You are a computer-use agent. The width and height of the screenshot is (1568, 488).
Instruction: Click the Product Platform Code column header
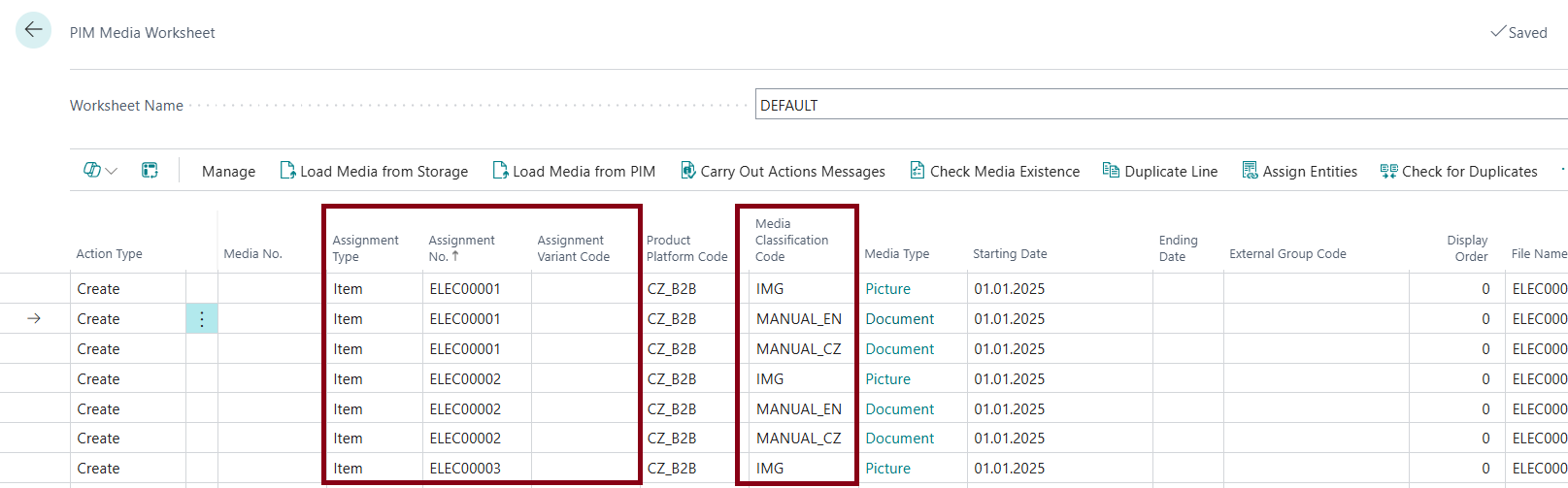click(x=687, y=248)
